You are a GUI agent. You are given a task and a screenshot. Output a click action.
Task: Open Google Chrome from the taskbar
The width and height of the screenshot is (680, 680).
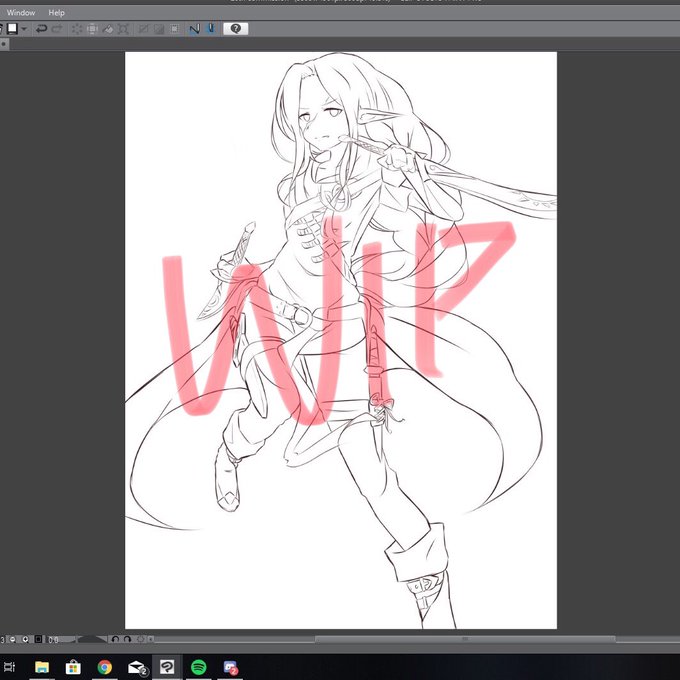pyautogui.click(x=105, y=667)
